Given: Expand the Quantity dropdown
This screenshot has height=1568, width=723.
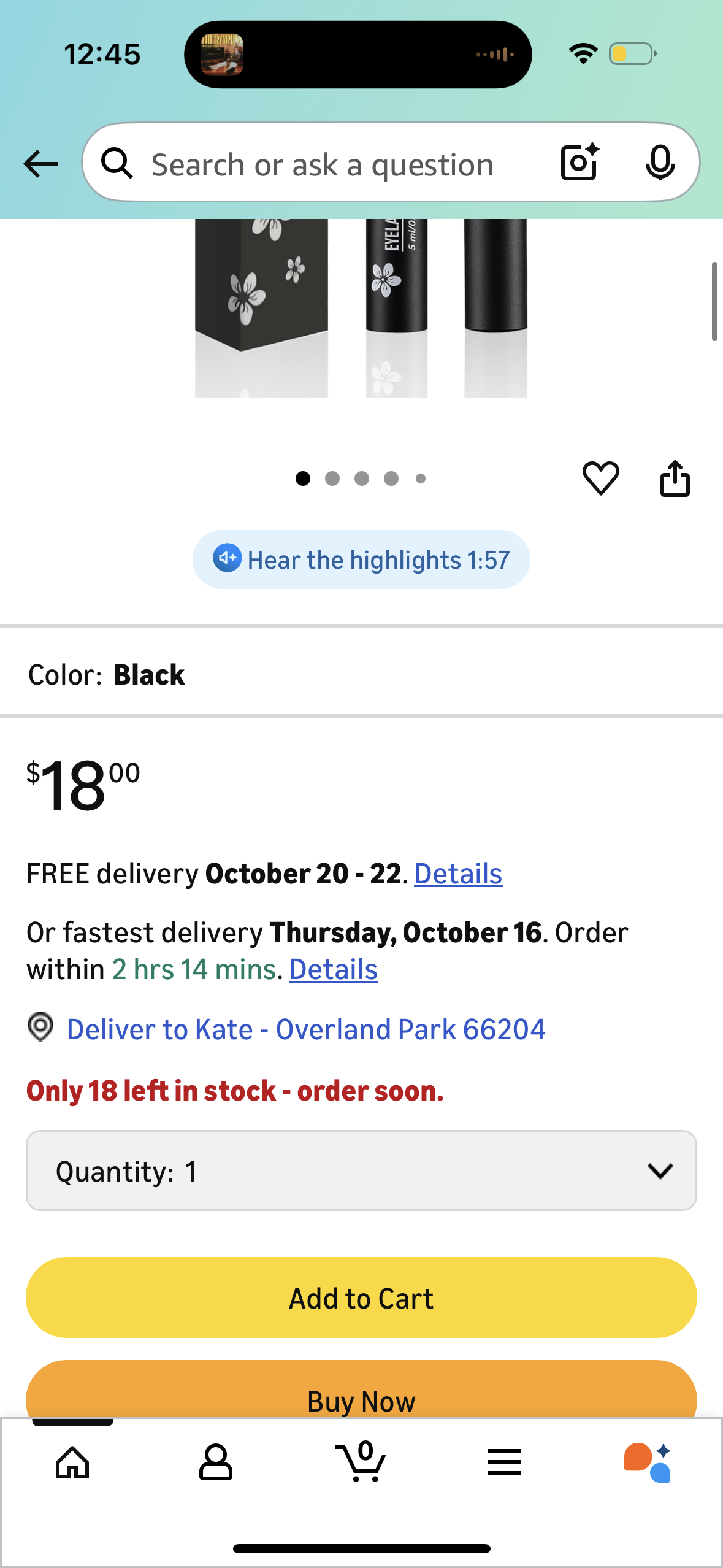Looking at the screenshot, I should pyautogui.click(x=361, y=1170).
